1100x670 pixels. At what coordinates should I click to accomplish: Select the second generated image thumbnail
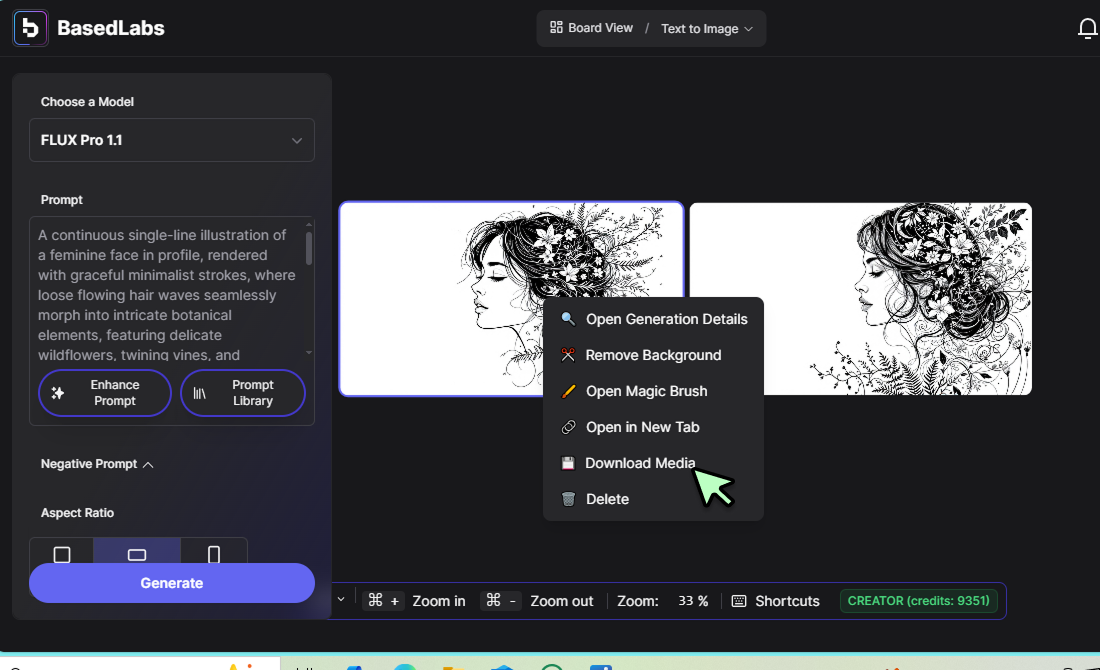pos(860,299)
